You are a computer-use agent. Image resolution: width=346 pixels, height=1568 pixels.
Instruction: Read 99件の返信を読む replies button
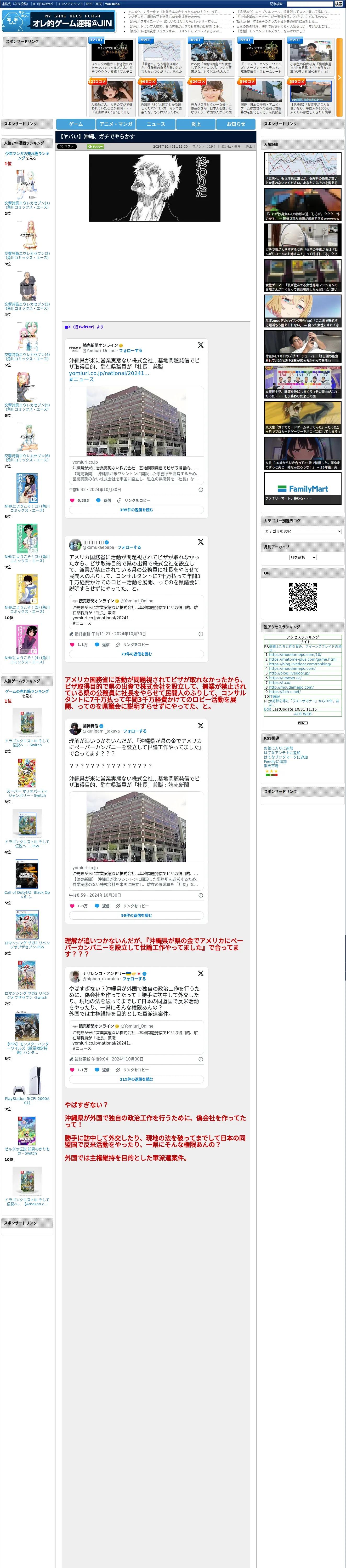click(137, 915)
